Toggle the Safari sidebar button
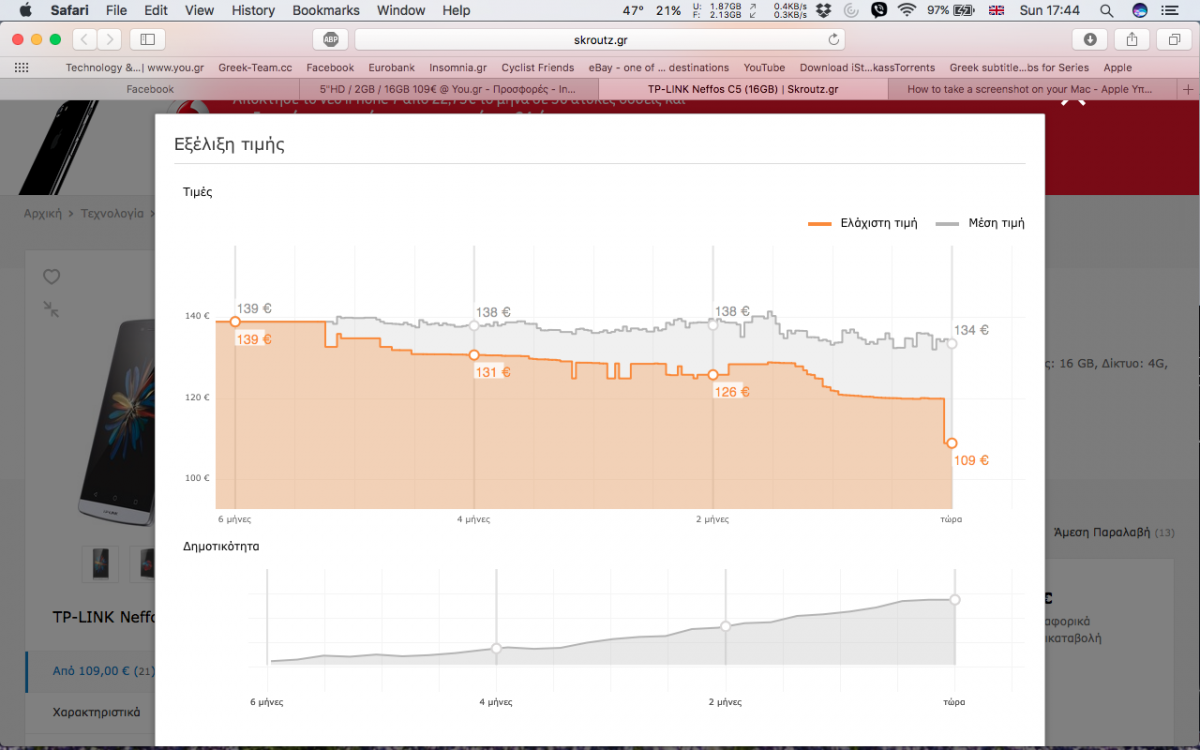This screenshot has width=1200, height=750. tap(147, 39)
